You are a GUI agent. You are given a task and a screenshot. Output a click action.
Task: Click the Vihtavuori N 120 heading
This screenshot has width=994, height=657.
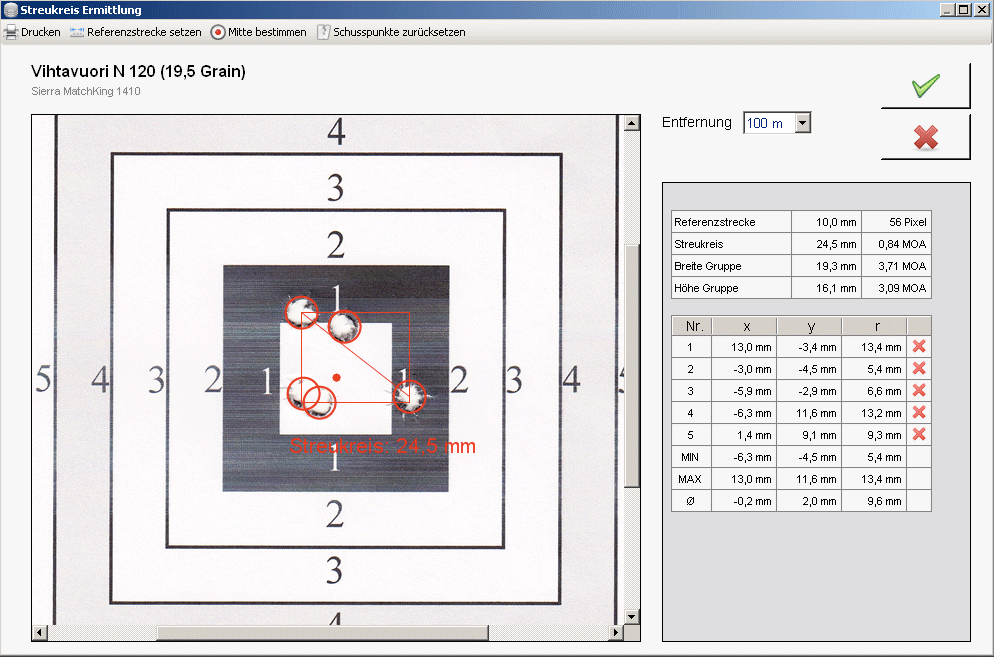138,71
